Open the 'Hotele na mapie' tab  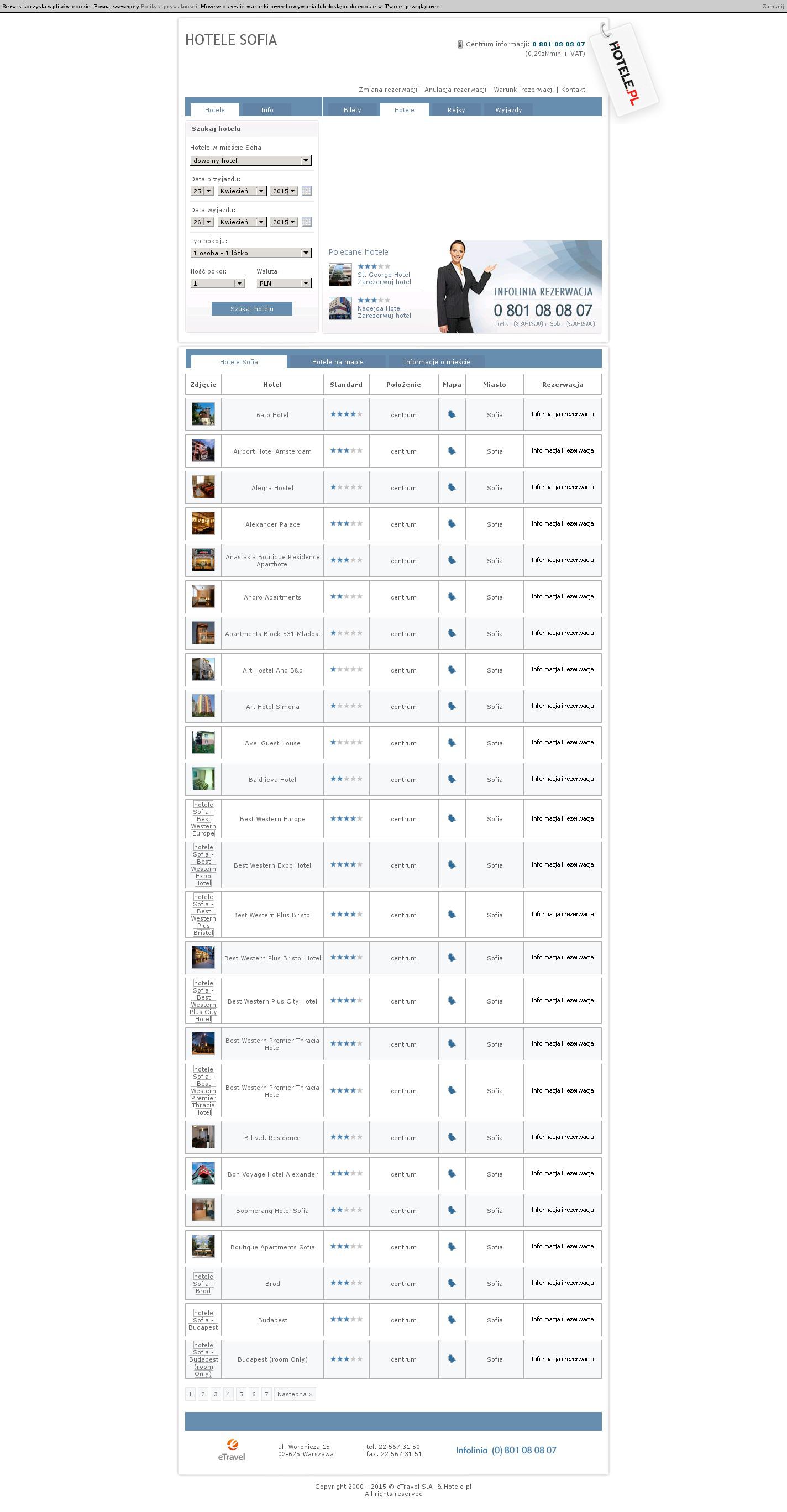pyautogui.click(x=338, y=362)
